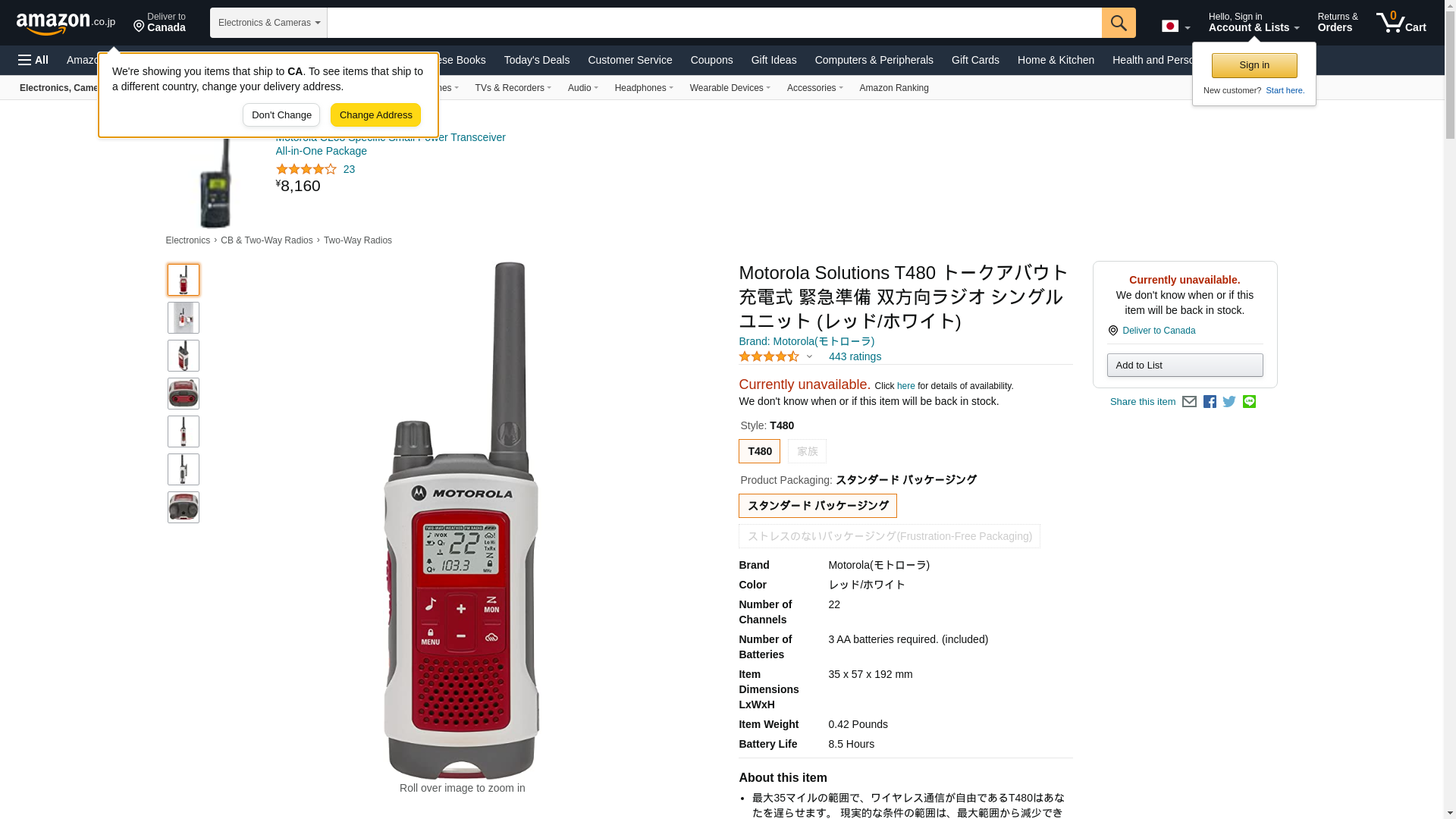Select the T480 style option
The image size is (1456, 819).
pos(759,451)
